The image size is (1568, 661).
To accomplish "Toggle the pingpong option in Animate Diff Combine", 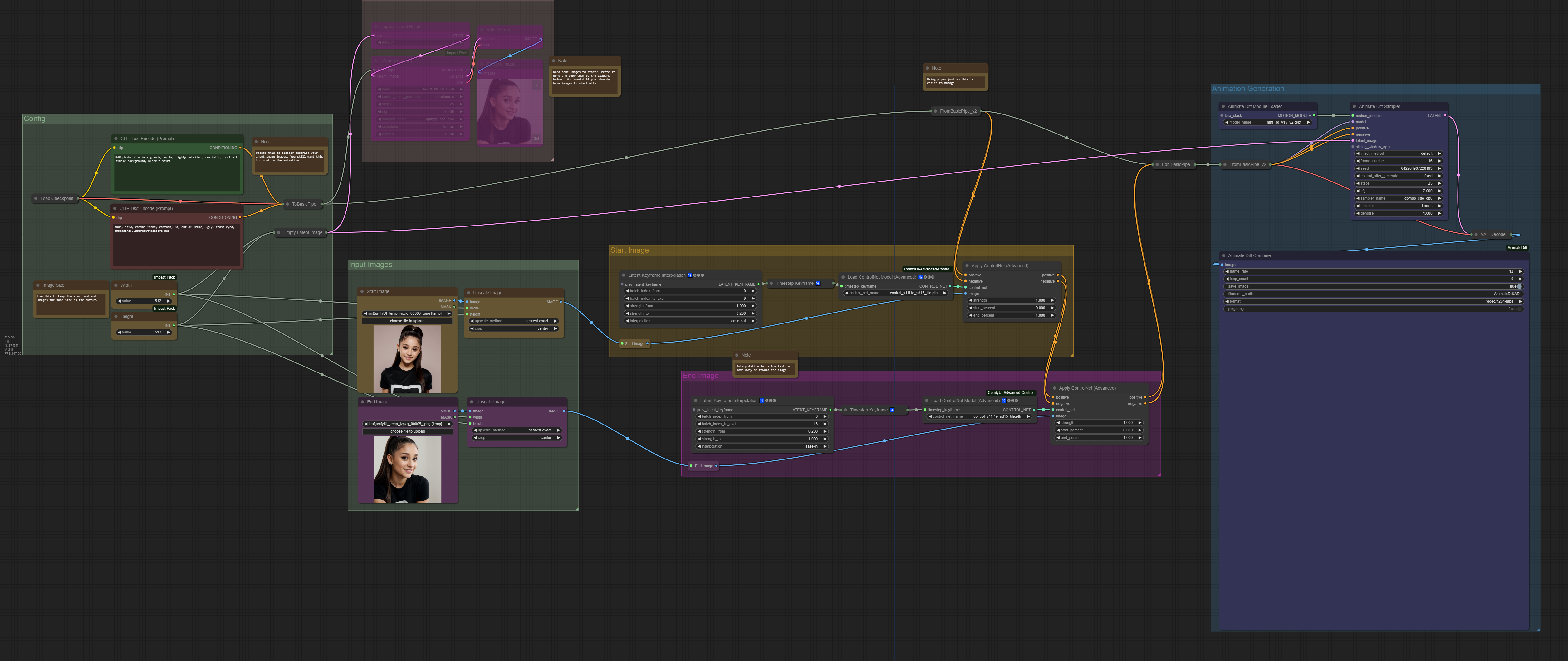I will (1519, 309).
